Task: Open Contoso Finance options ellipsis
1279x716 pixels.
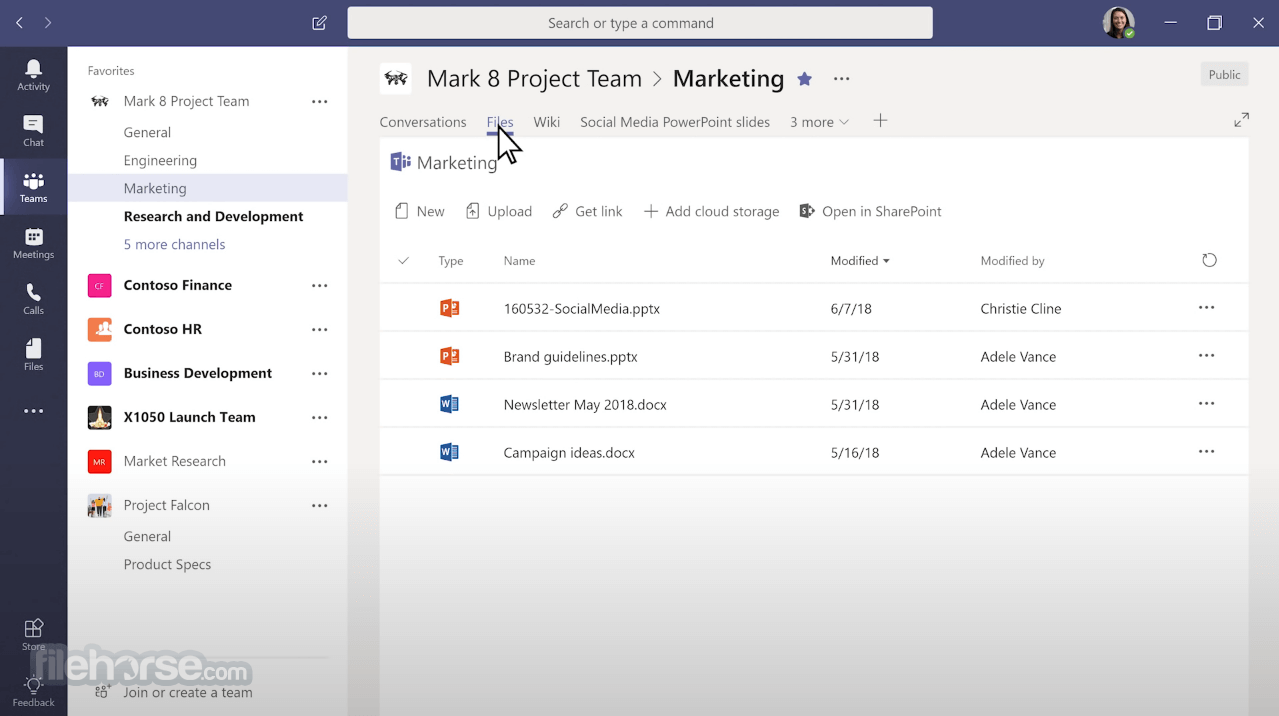Action: pos(319,285)
